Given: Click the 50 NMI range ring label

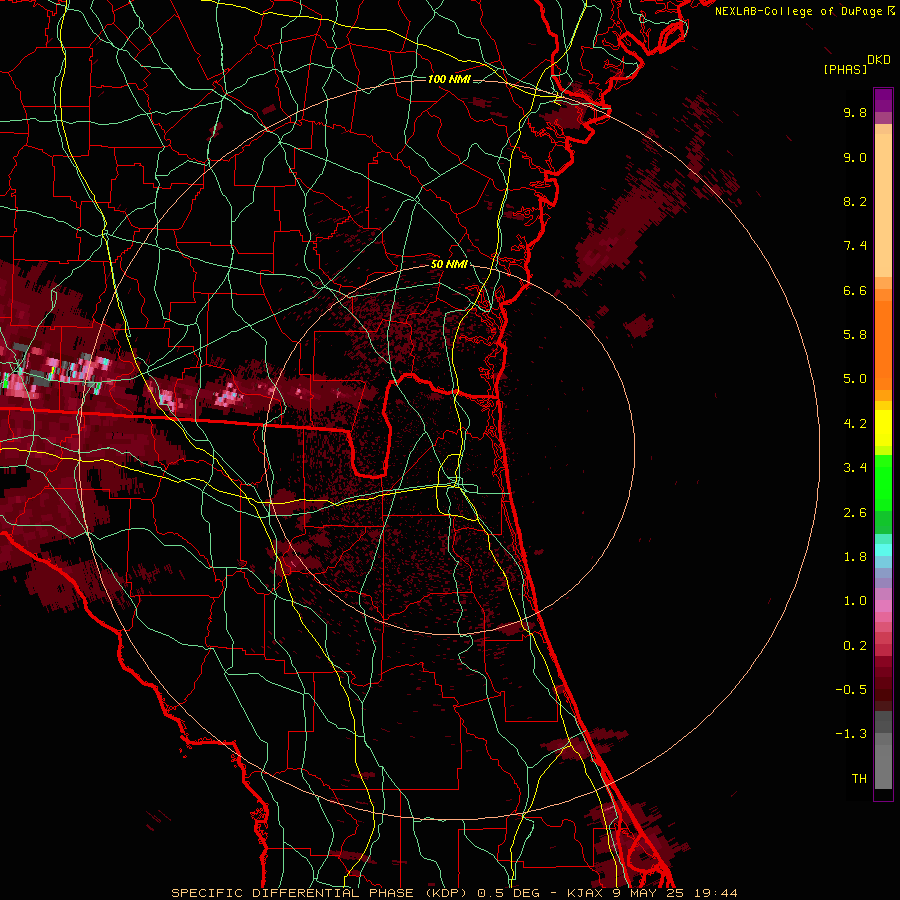Looking at the screenshot, I should (449, 265).
